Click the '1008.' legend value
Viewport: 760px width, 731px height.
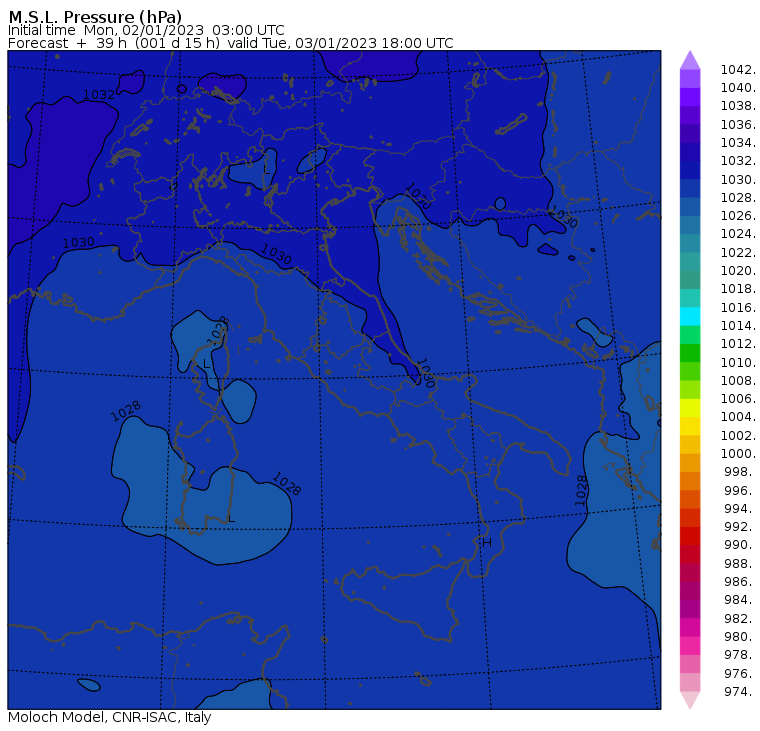[738, 381]
